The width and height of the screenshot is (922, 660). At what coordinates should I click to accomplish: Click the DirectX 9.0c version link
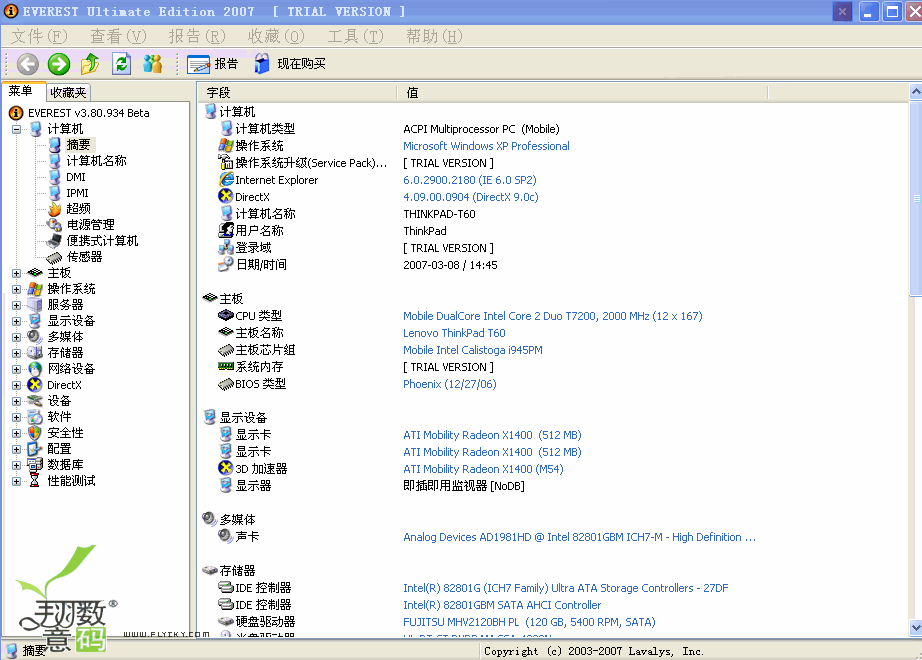click(x=471, y=197)
